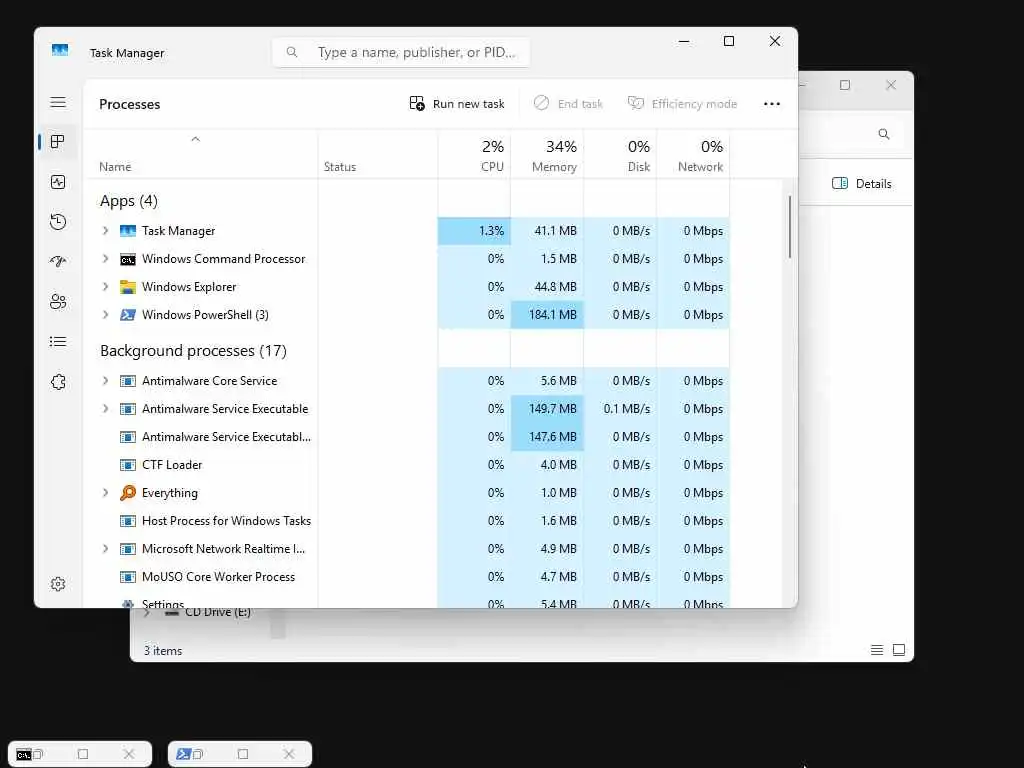Switch File Explorer to large thumbnails view icon
The width and height of the screenshot is (1024, 768).
tap(899, 650)
